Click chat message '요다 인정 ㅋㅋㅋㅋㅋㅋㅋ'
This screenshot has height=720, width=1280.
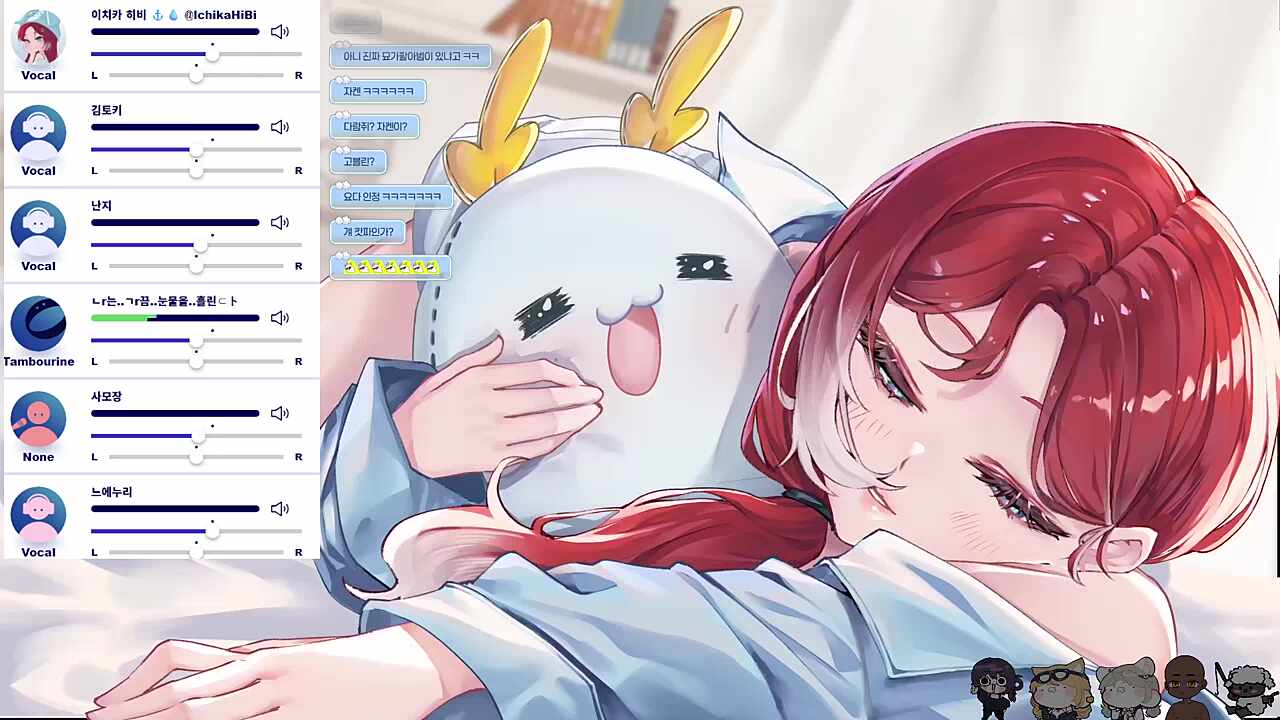(x=392, y=196)
